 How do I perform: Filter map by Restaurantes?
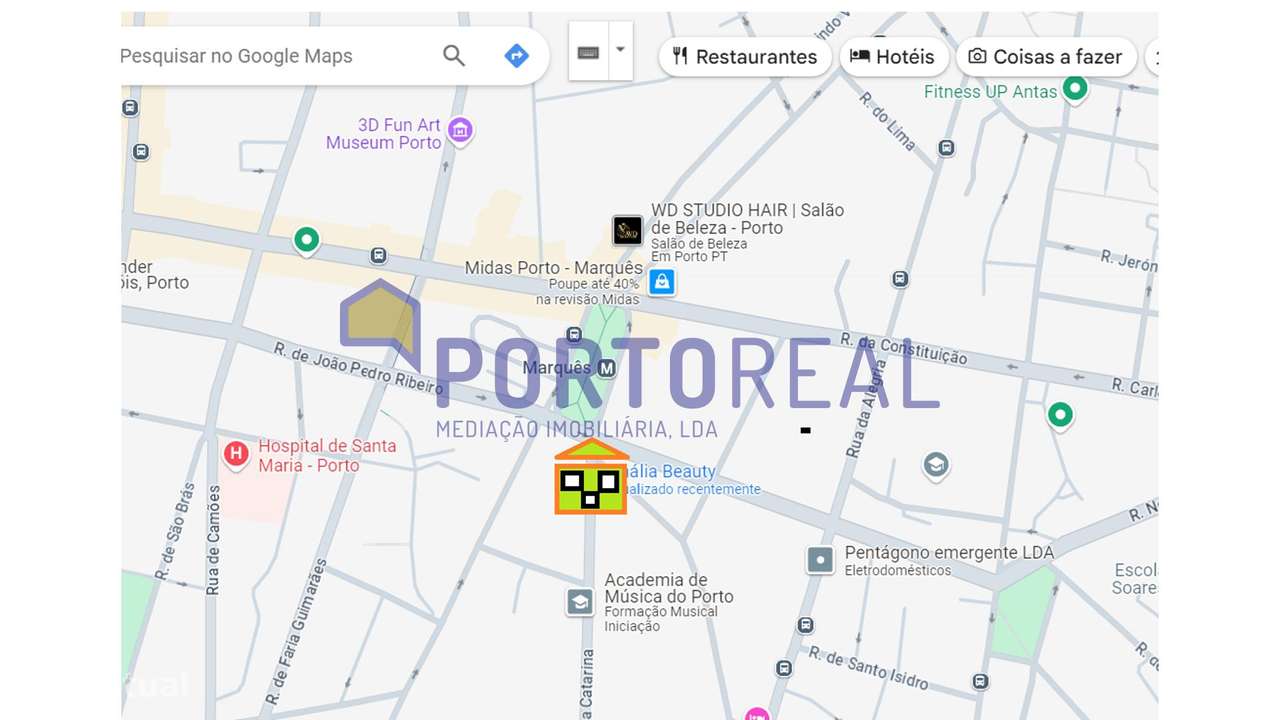[x=744, y=57]
